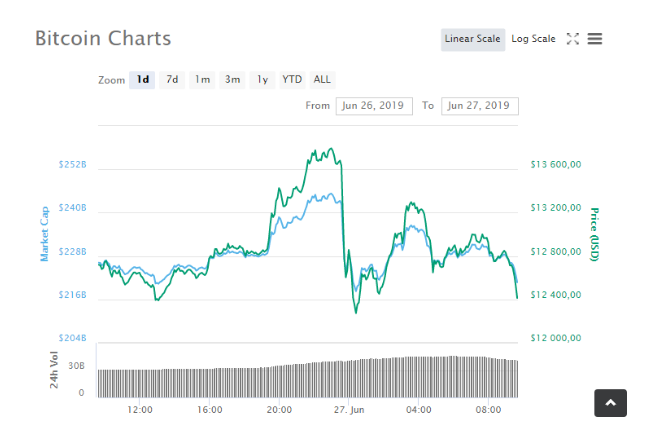Switch chart to Linear Scale
This screenshot has height=438, width=668.
473,39
